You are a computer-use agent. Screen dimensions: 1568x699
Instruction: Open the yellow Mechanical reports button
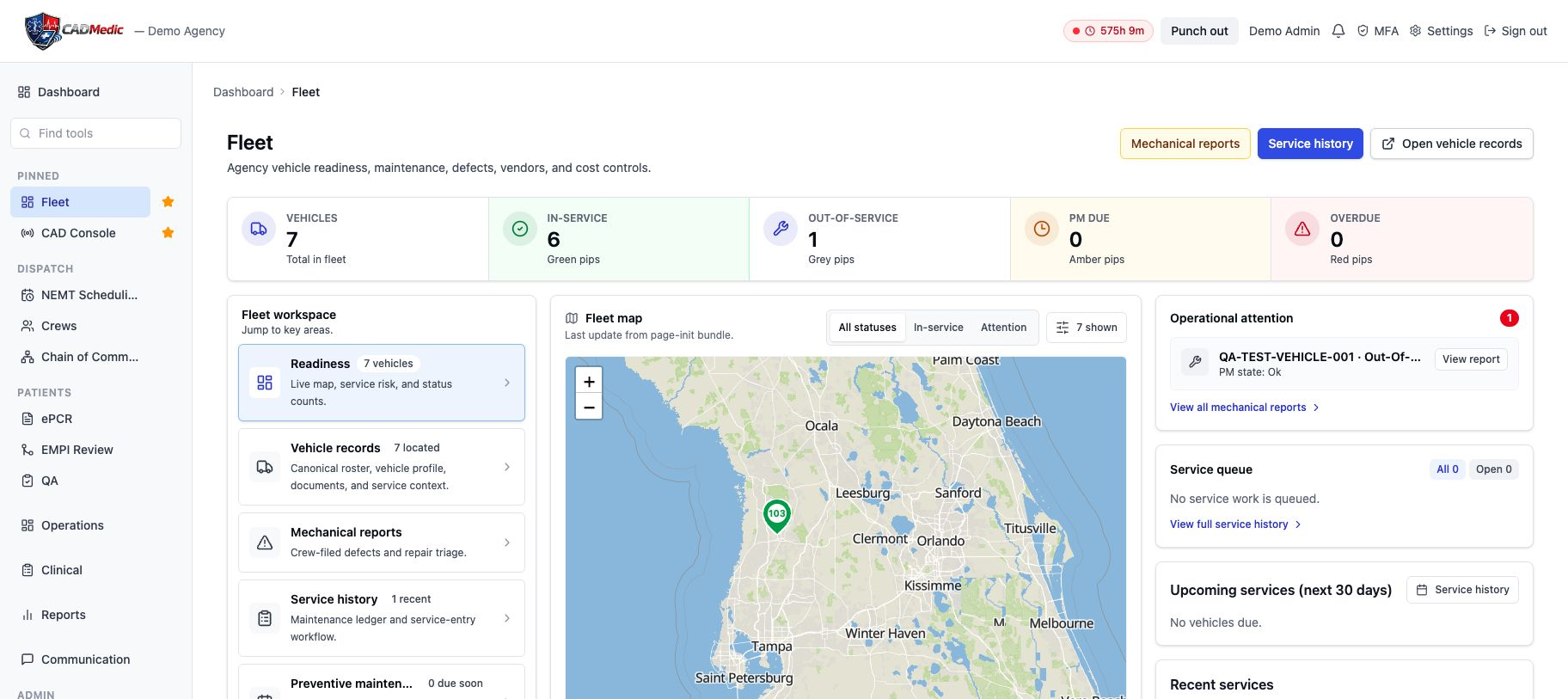point(1185,144)
